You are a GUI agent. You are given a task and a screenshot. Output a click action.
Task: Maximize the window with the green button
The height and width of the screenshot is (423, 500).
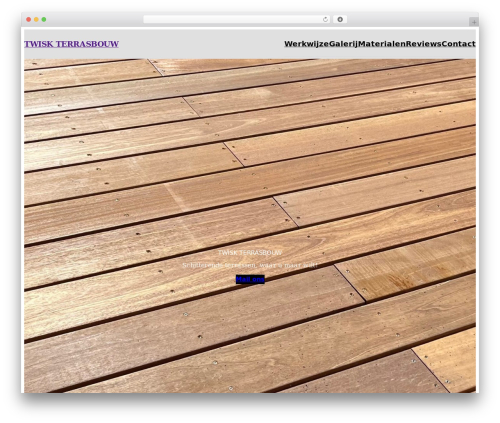pyautogui.click(x=44, y=19)
